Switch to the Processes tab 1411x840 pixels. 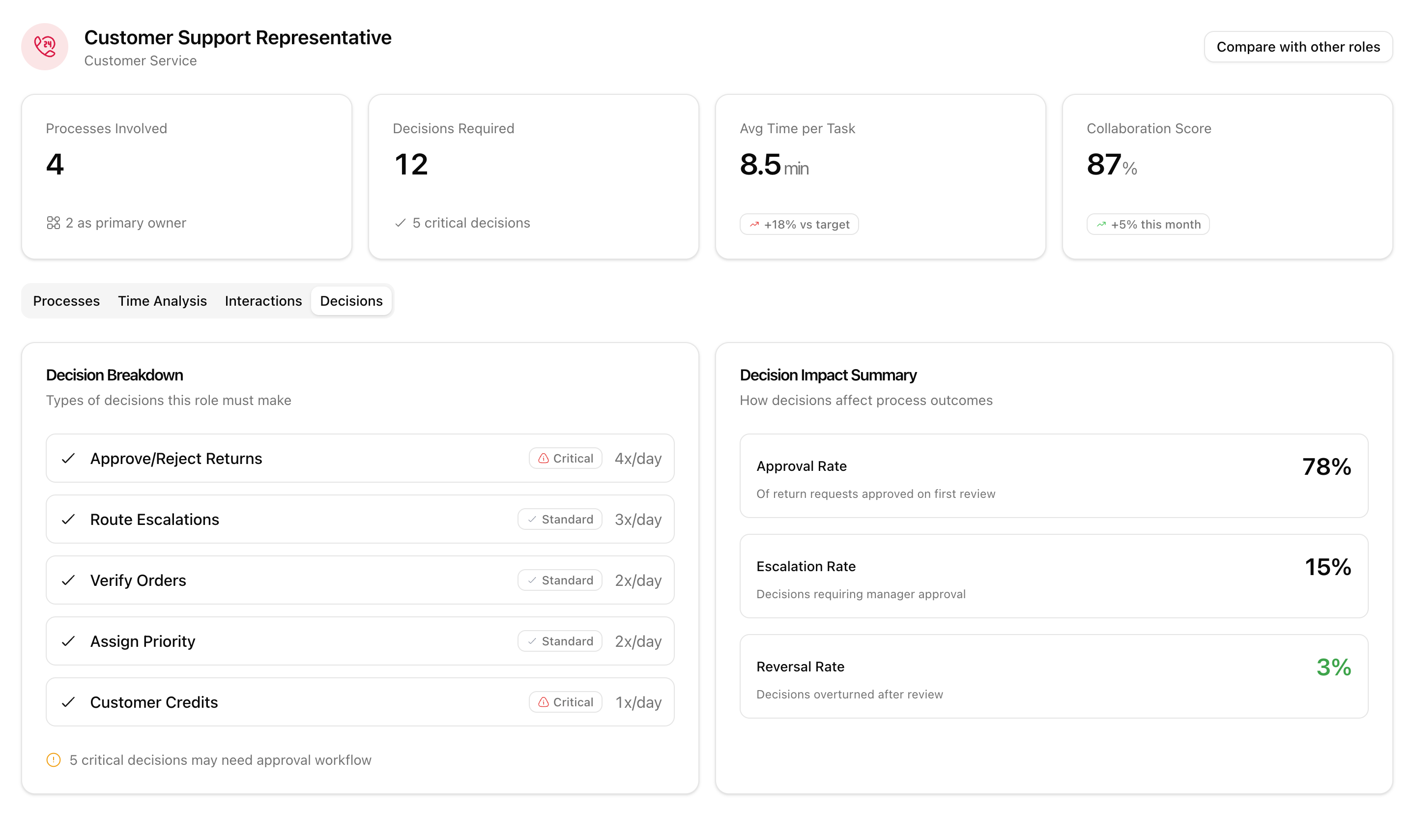click(66, 301)
